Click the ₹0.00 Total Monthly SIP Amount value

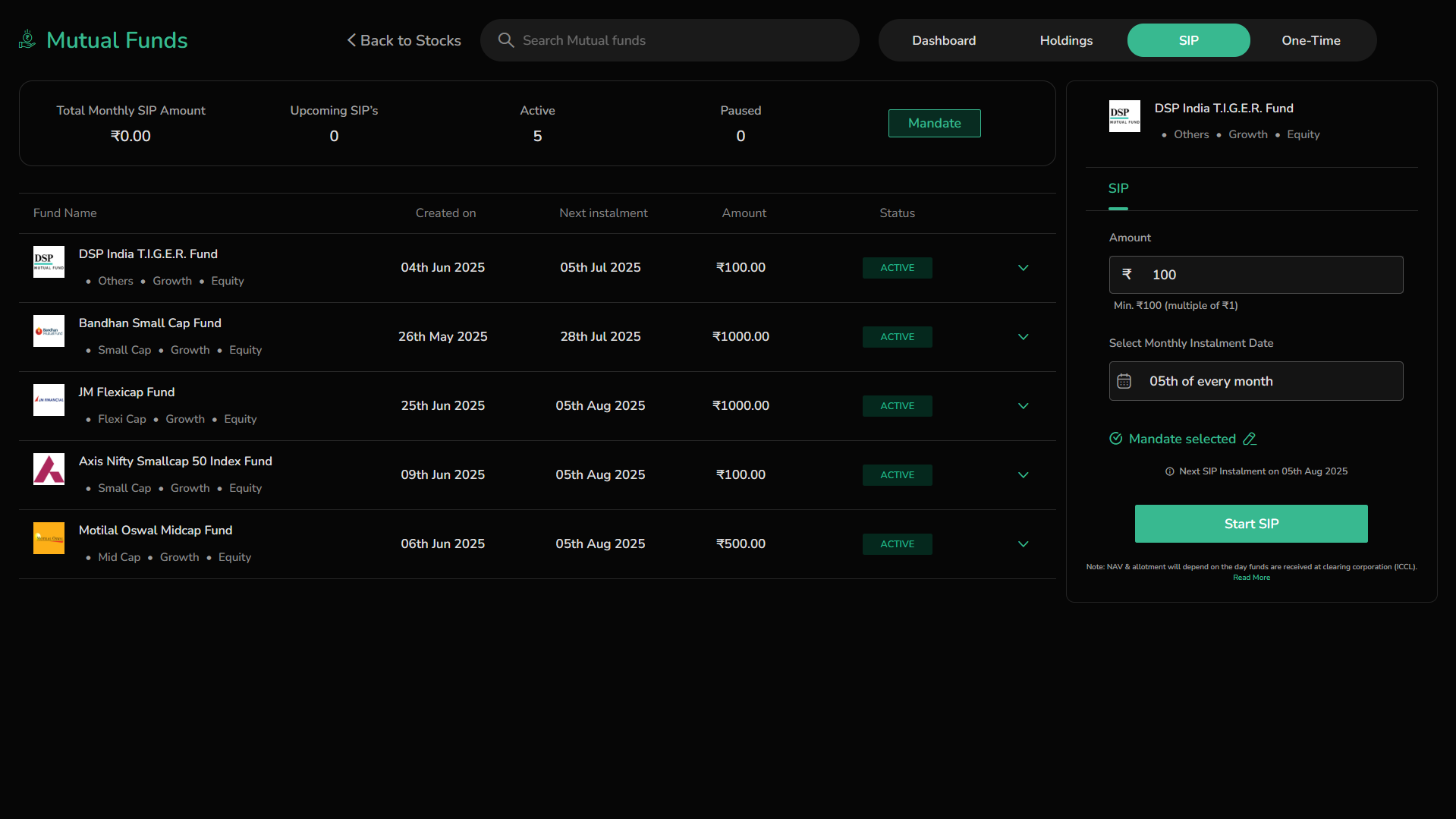131,136
